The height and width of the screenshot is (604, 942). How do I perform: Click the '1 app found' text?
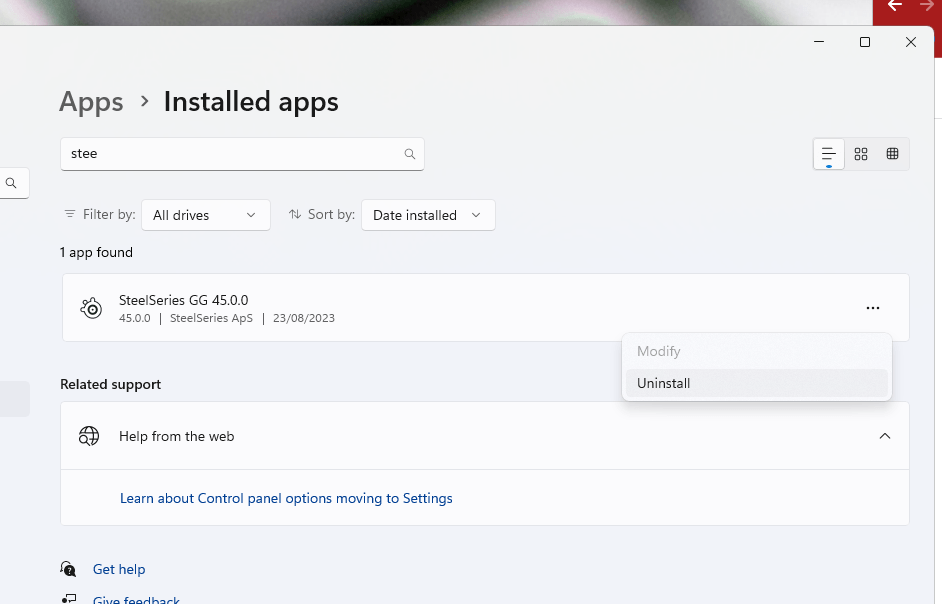[x=96, y=252]
